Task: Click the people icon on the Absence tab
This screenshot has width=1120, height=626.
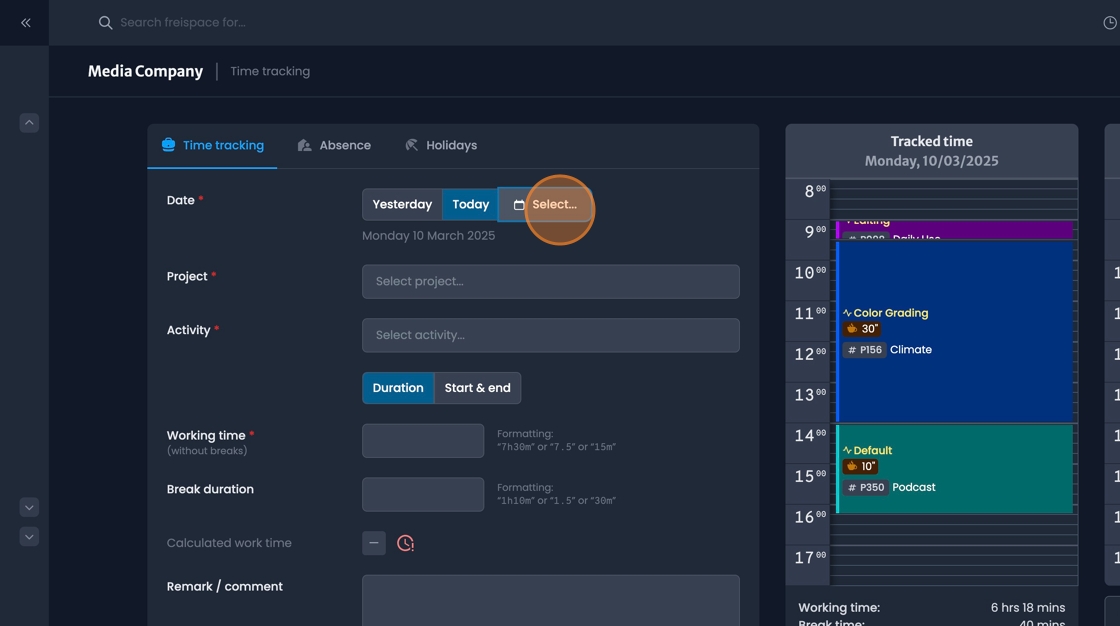Action: pos(304,144)
